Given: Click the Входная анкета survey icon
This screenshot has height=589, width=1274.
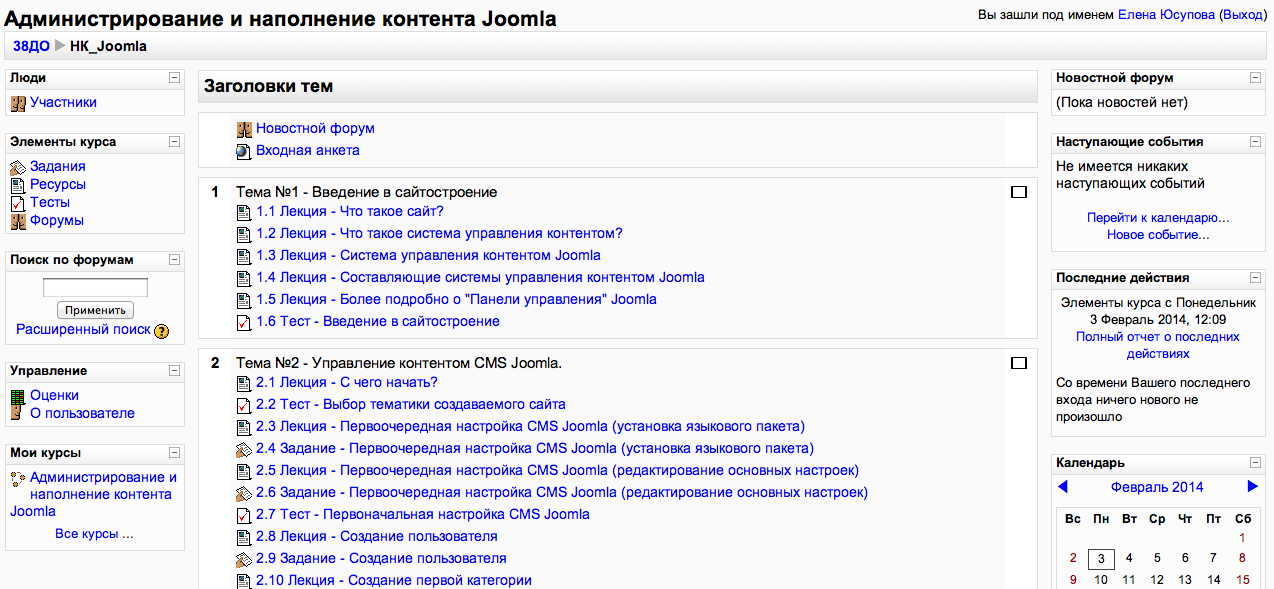Looking at the screenshot, I should tap(244, 151).
